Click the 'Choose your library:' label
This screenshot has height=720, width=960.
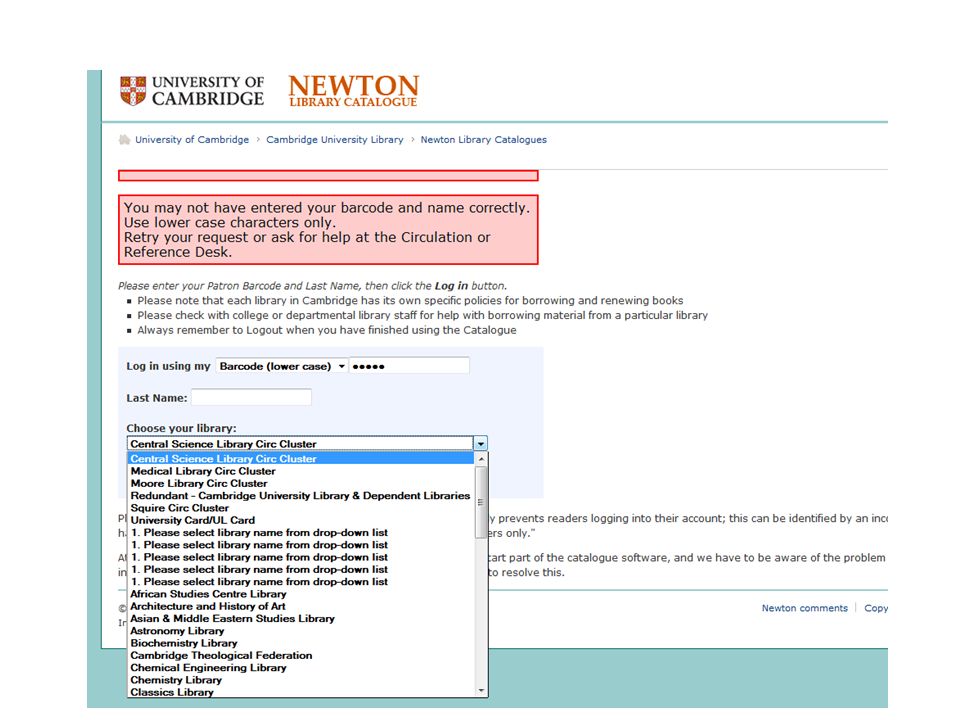(x=181, y=428)
